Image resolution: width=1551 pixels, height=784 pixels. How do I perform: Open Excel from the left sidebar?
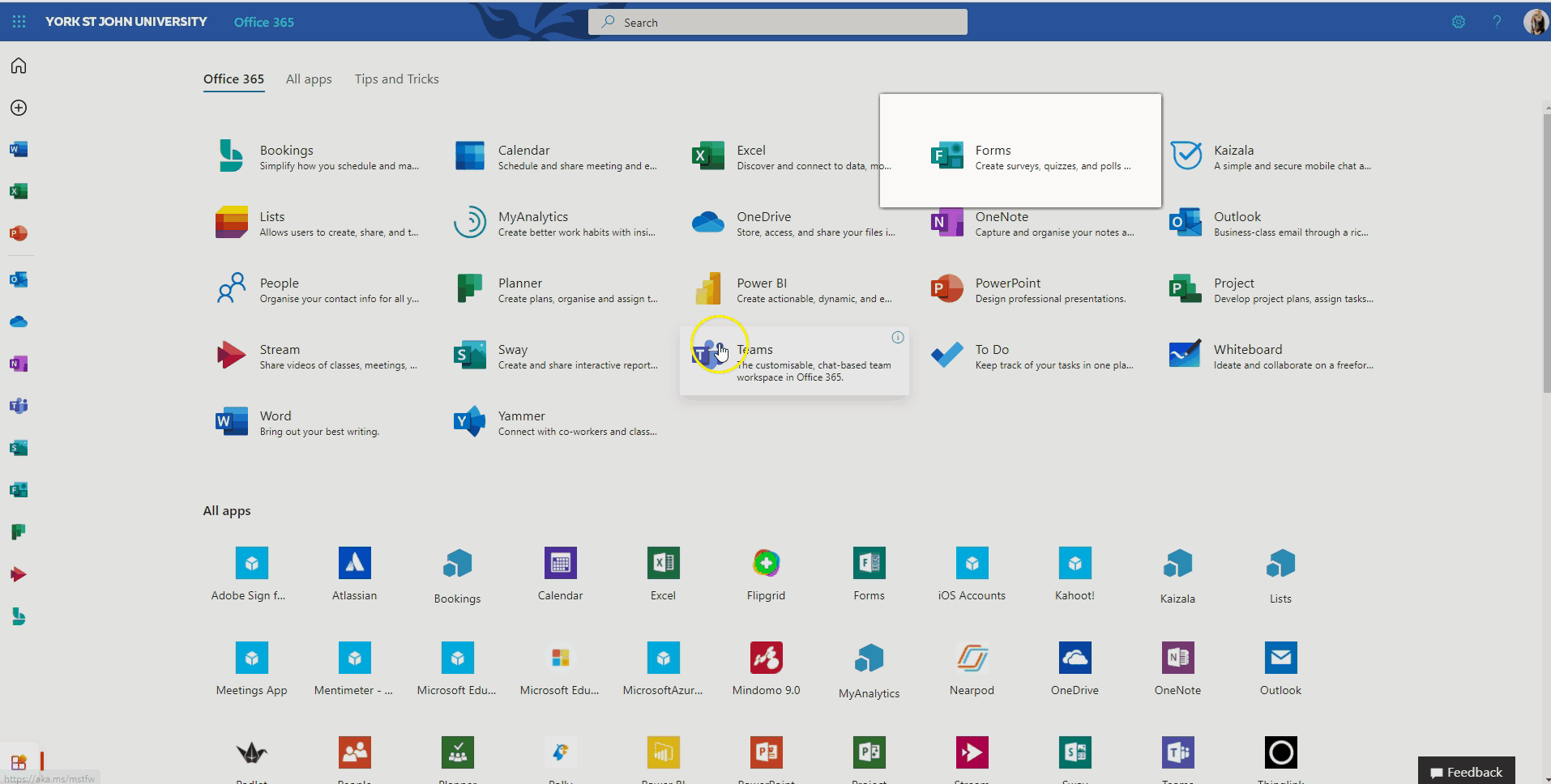pos(19,191)
